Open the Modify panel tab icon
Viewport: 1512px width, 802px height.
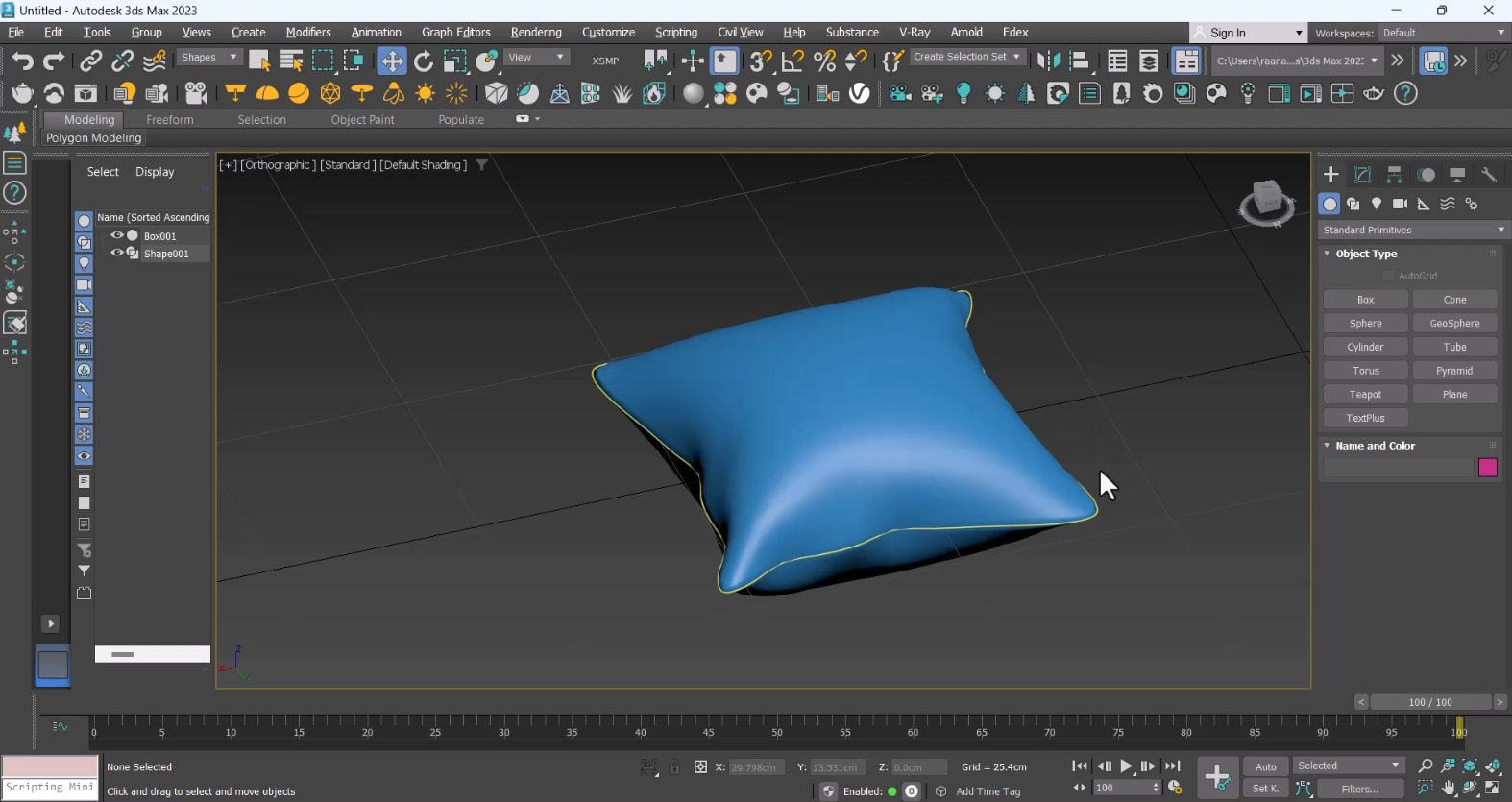1362,175
